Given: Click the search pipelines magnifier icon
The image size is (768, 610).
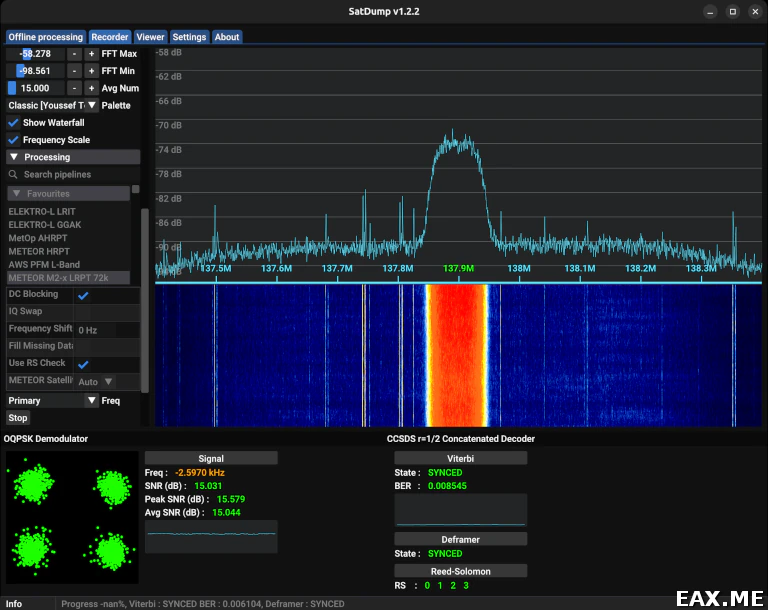Looking at the screenshot, I should [x=13, y=174].
